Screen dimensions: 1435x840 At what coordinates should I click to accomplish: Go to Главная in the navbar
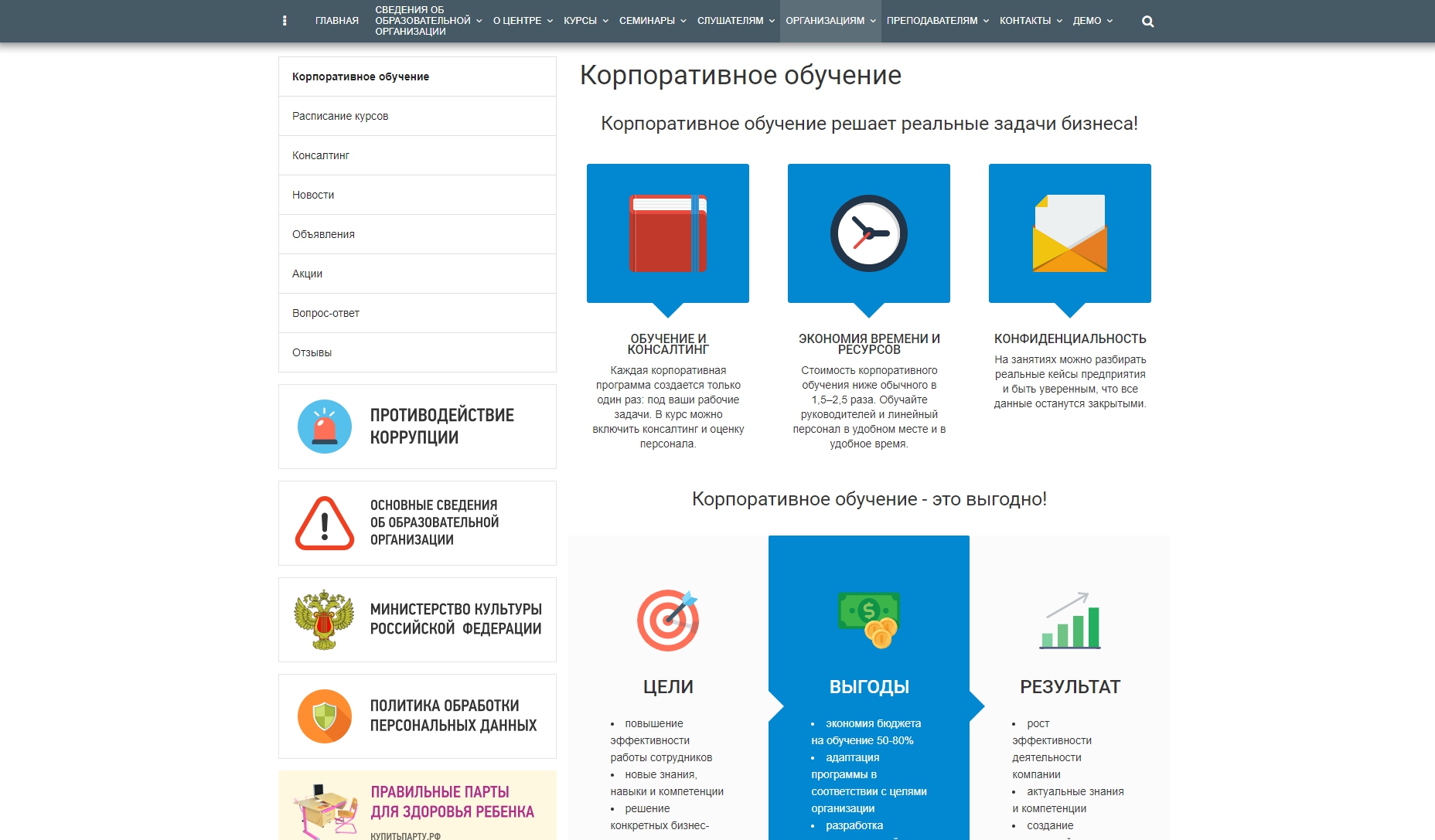[337, 21]
